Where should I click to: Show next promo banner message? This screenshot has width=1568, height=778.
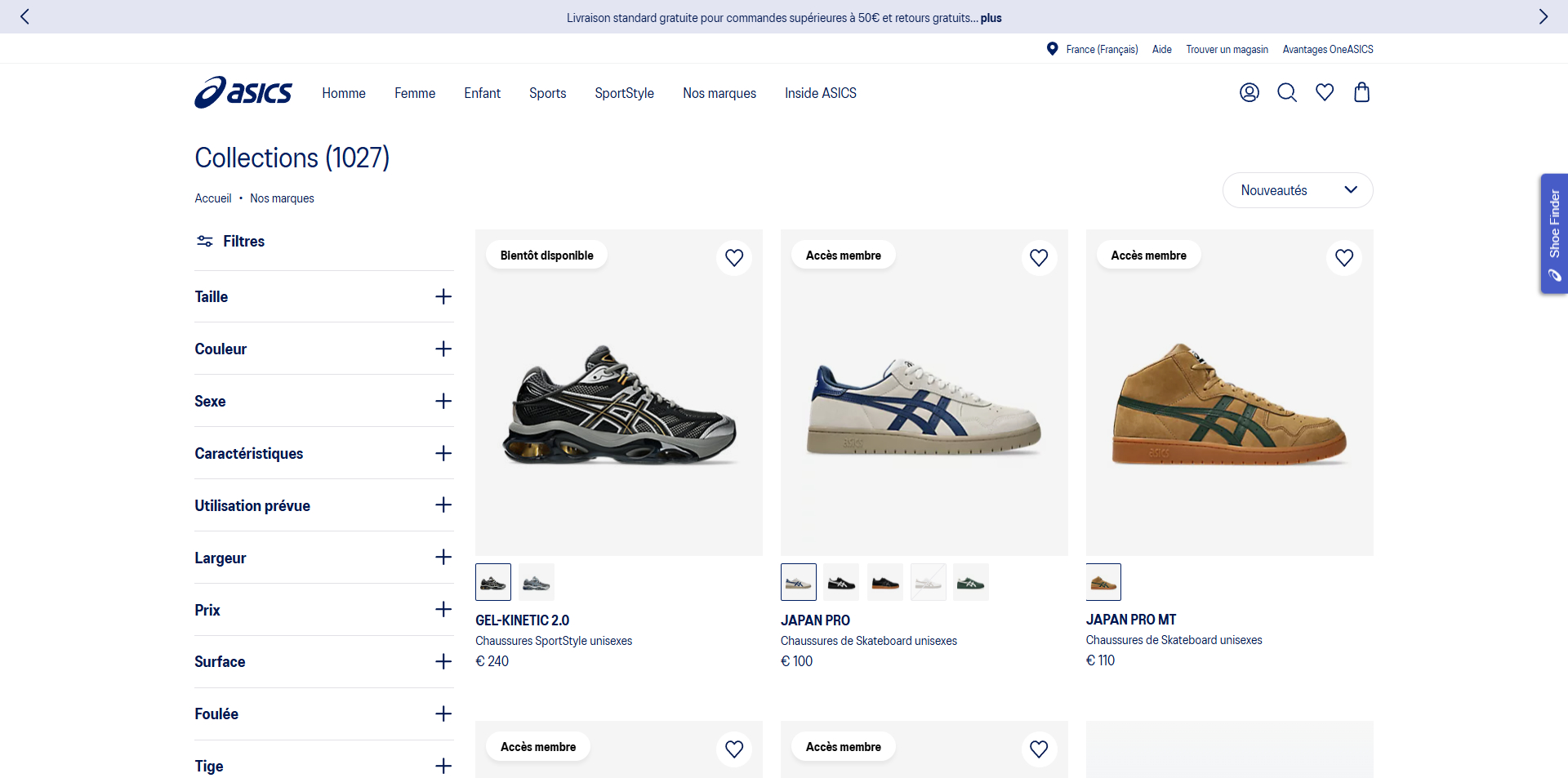(x=1543, y=16)
